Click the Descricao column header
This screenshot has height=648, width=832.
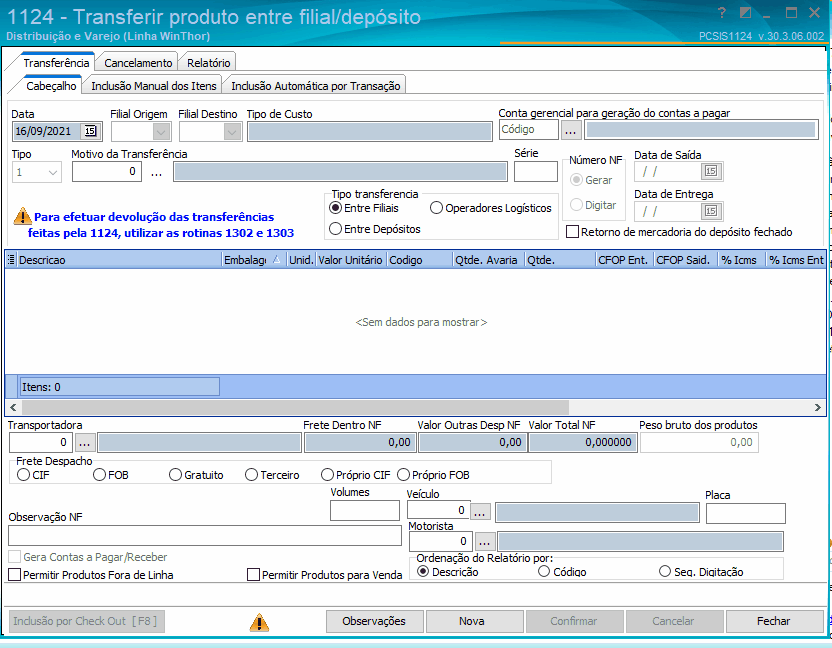tap(119, 260)
